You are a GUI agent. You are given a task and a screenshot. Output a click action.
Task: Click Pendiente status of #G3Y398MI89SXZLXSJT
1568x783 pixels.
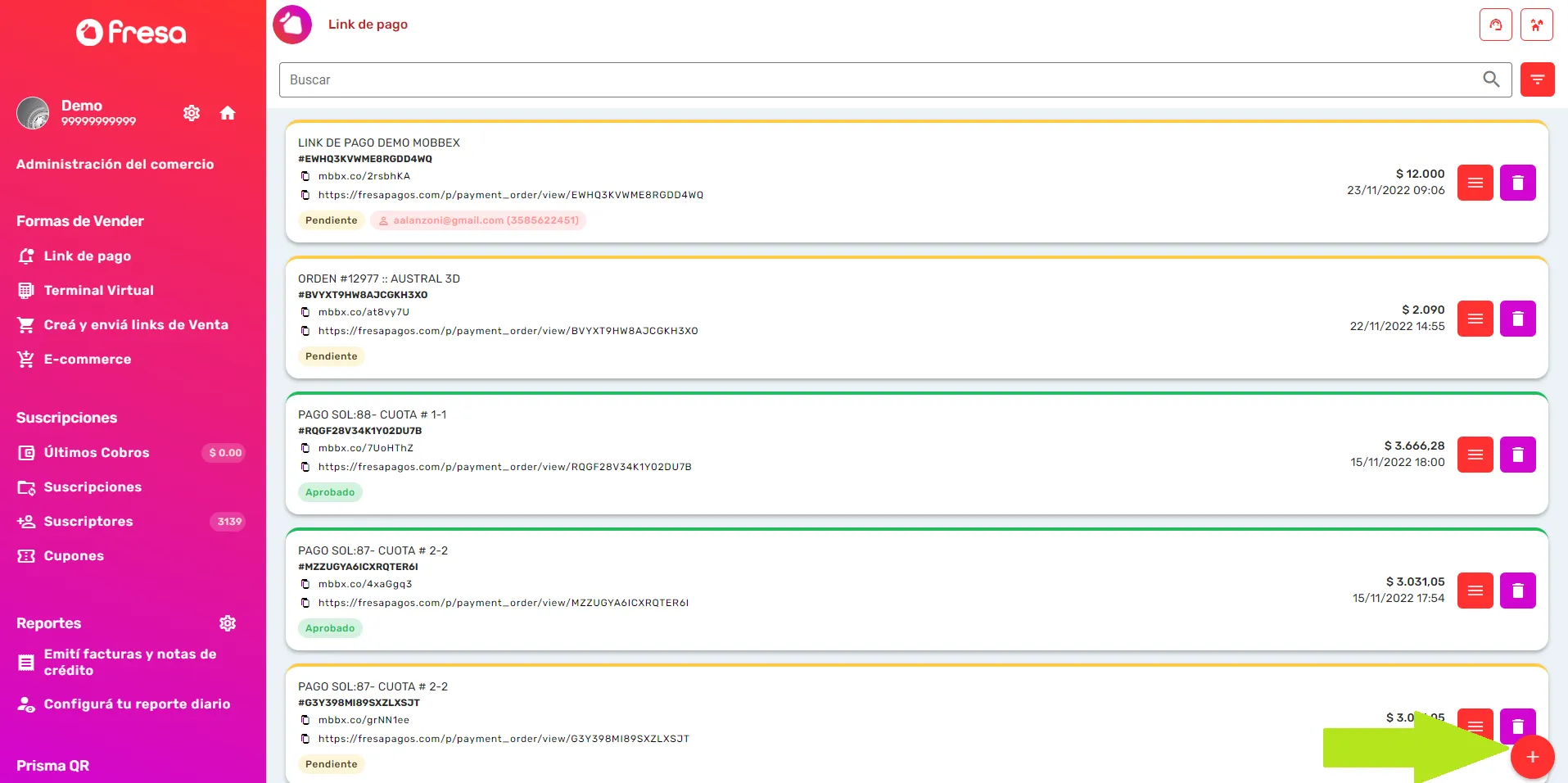pos(332,764)
